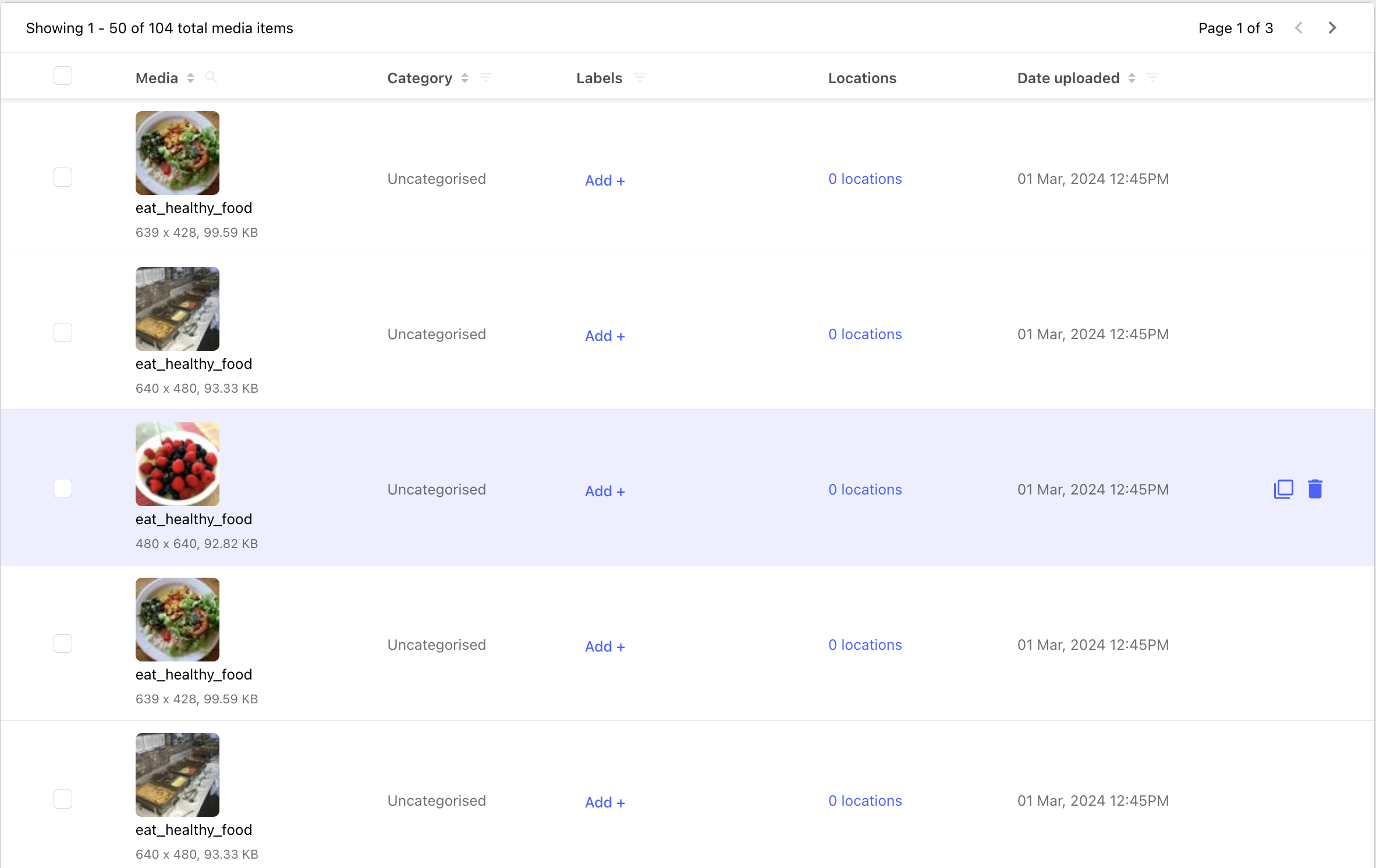
Task: Sort the table by Category
Action: tap(464, 78)
